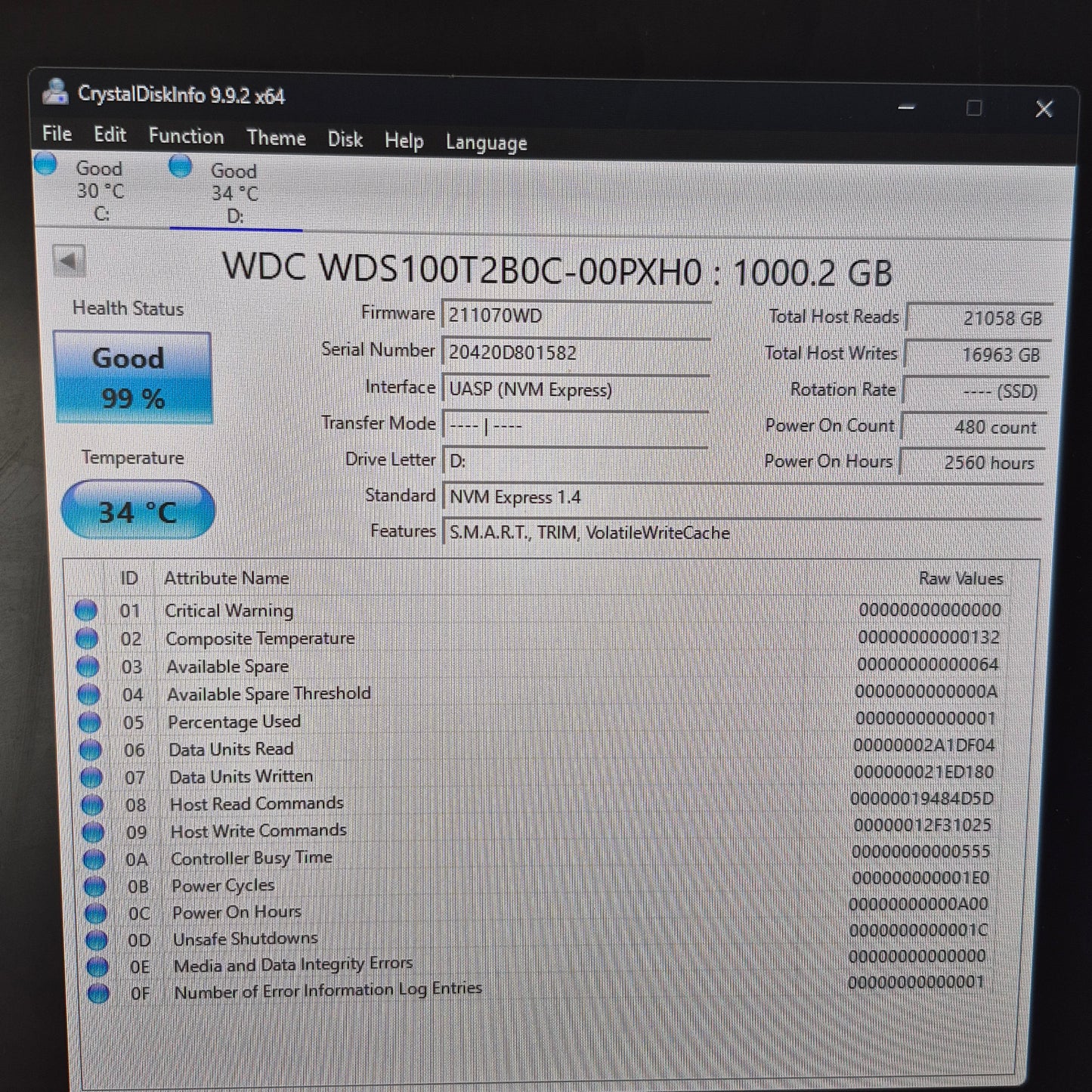Screen dimensions: 1092x1092
Task: Click the status dot for Power Cycles
Action: click(x=94, y=886)
